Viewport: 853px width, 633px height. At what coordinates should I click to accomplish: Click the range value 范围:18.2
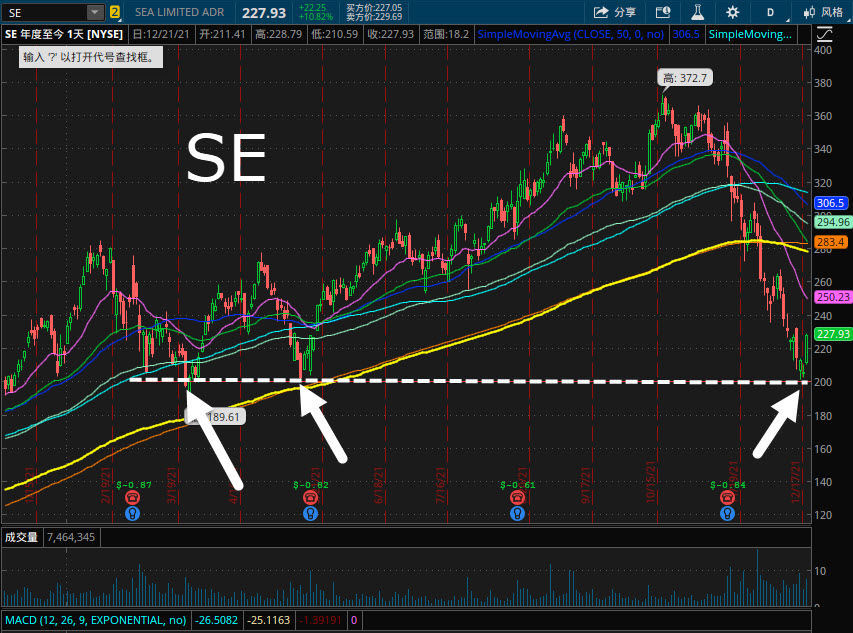[x=446, y=34]
